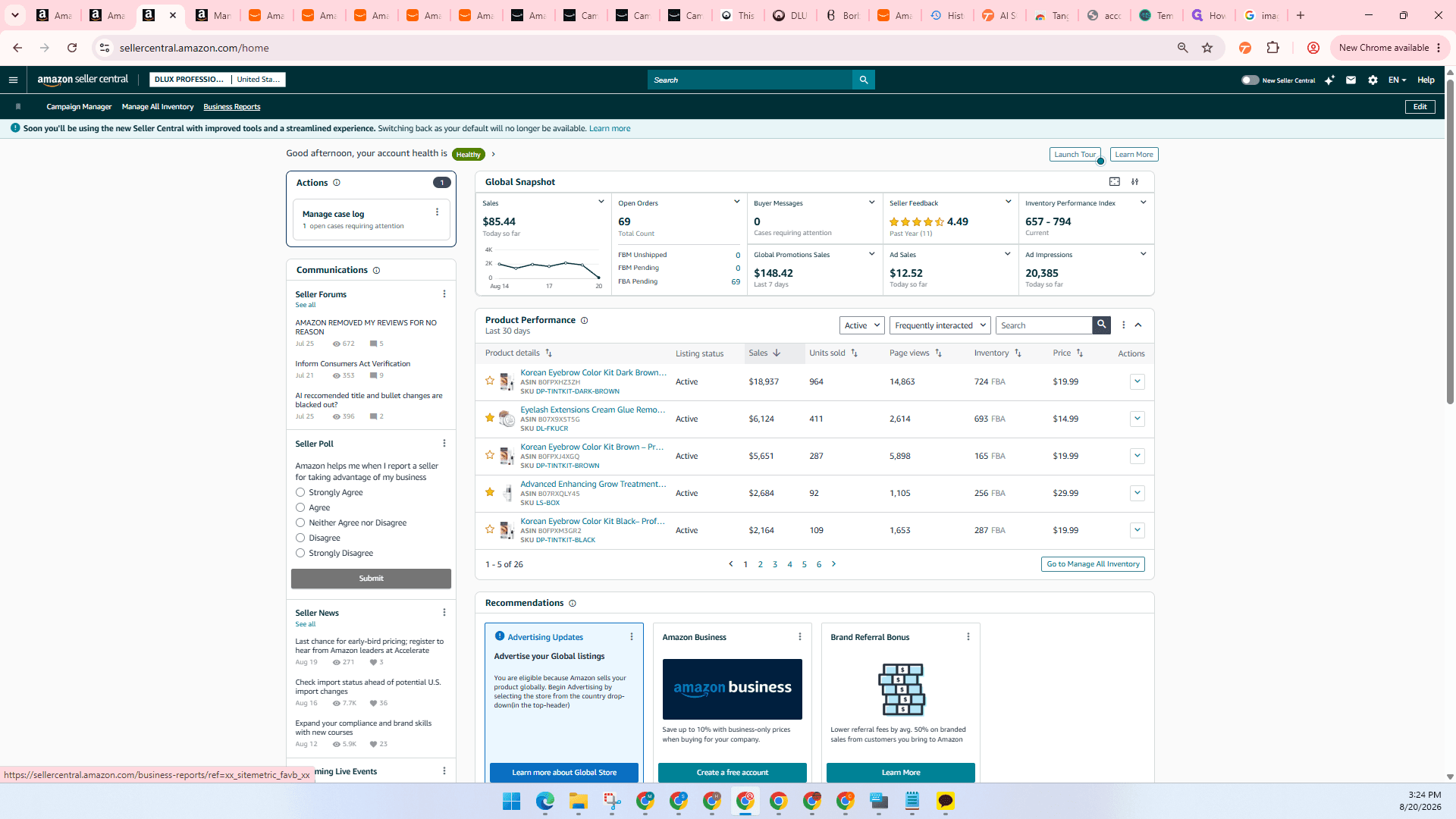
Task: Click Actions info icon
Action: pyautogui.click(x=337, y=183)
